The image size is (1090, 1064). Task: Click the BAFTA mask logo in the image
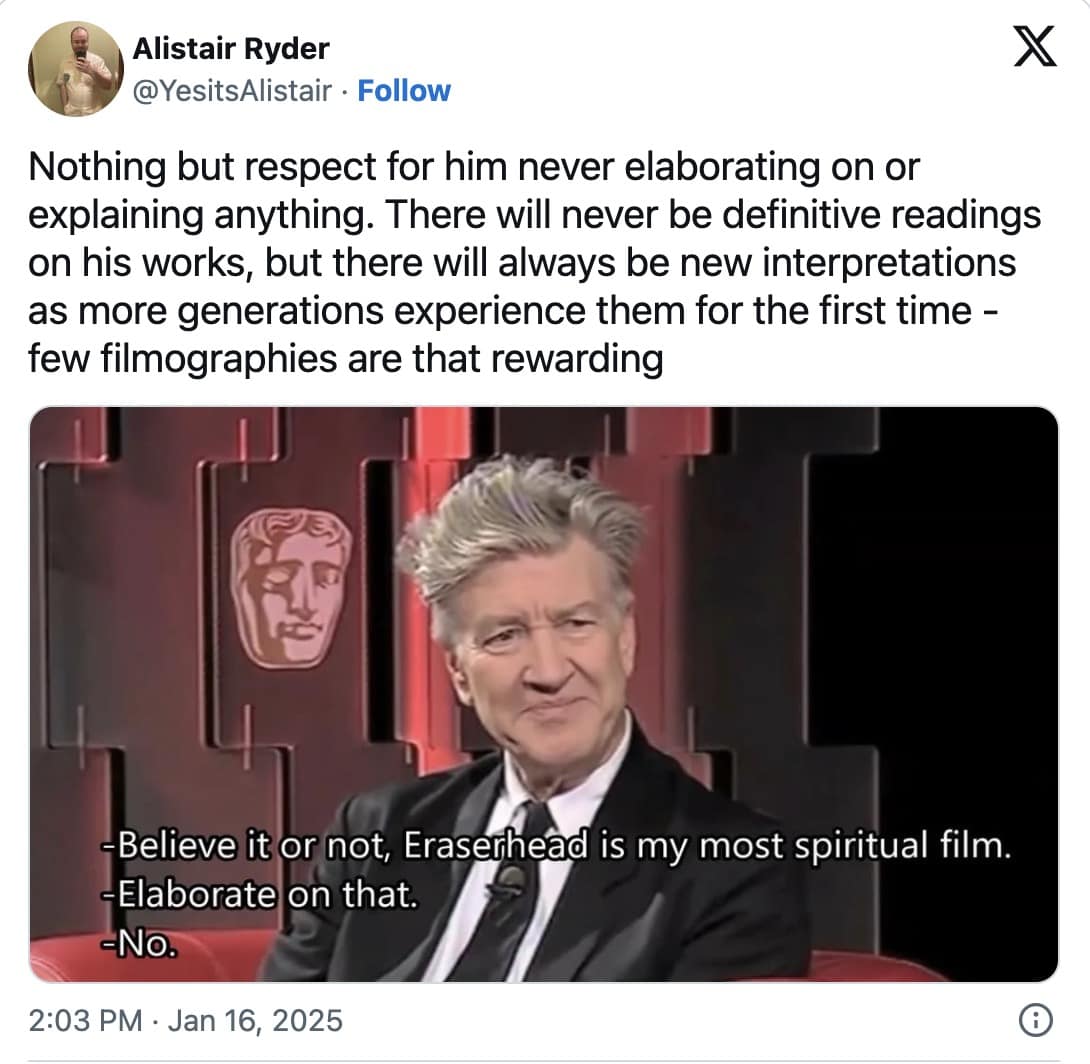click(291, 587)
